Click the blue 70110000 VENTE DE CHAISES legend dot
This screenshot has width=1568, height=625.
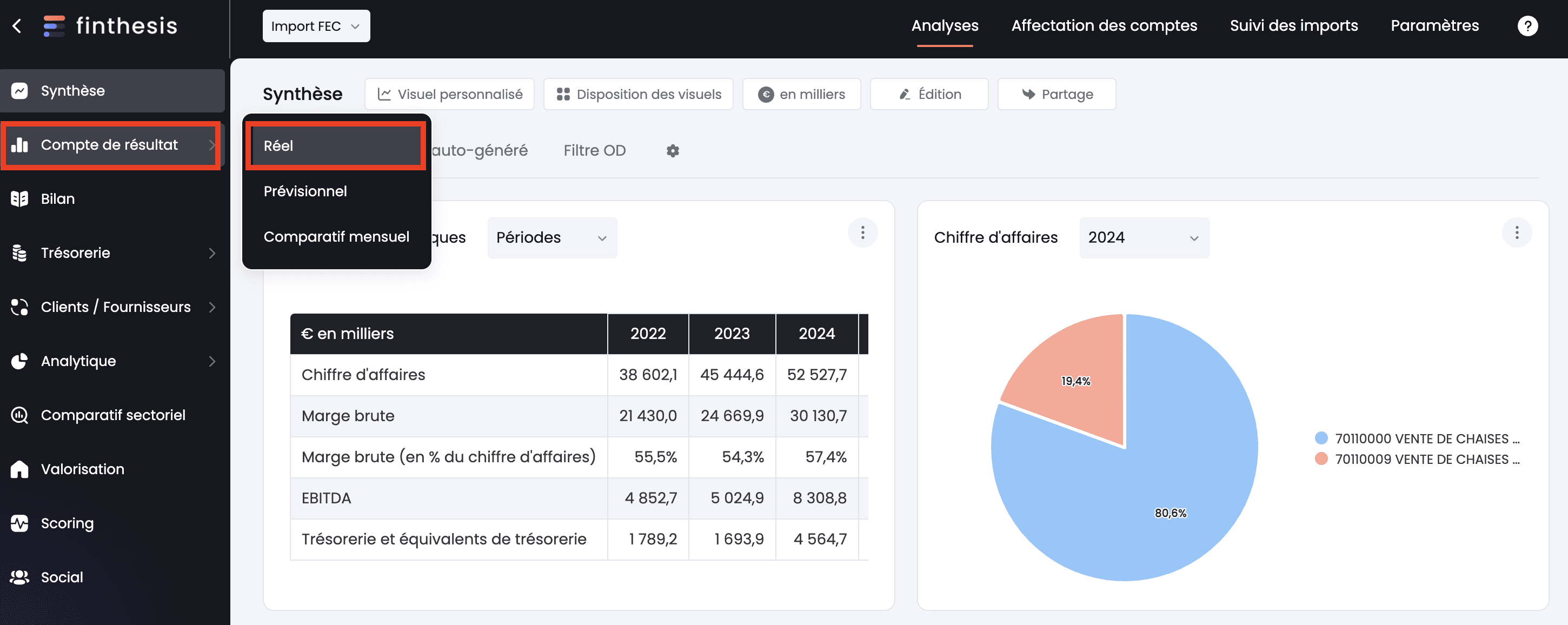pos(1321,438)
